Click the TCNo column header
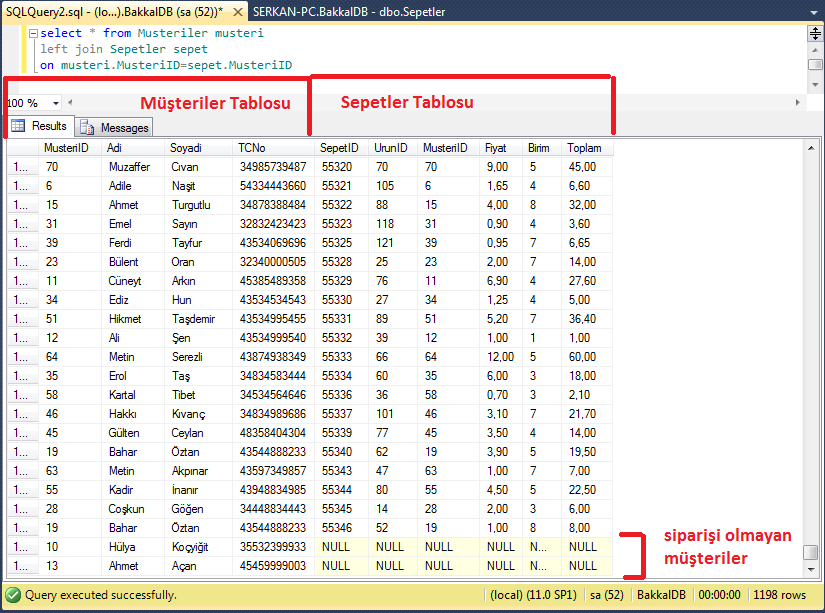The height and width of the screenshot is (613, 825). coord(273,148)
